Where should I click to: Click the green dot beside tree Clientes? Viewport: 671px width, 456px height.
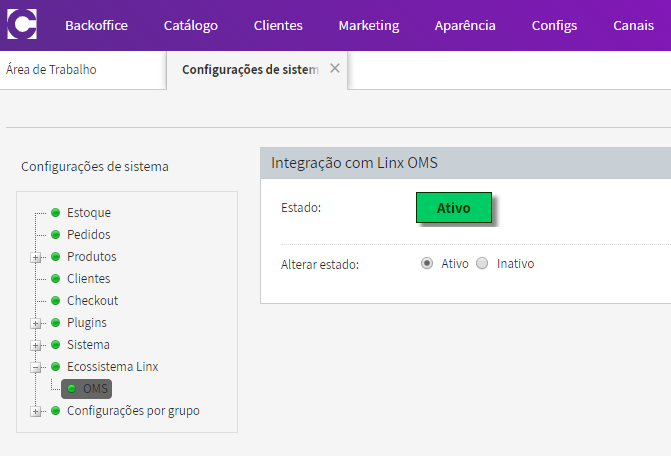pyautogui.click(x=55, y=278)
